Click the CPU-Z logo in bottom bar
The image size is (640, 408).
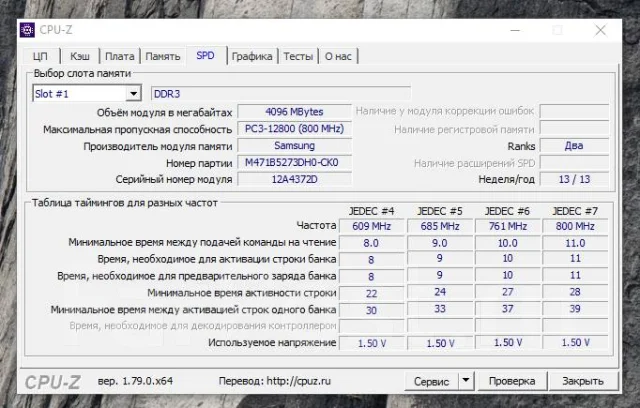[x=53, y=382]
